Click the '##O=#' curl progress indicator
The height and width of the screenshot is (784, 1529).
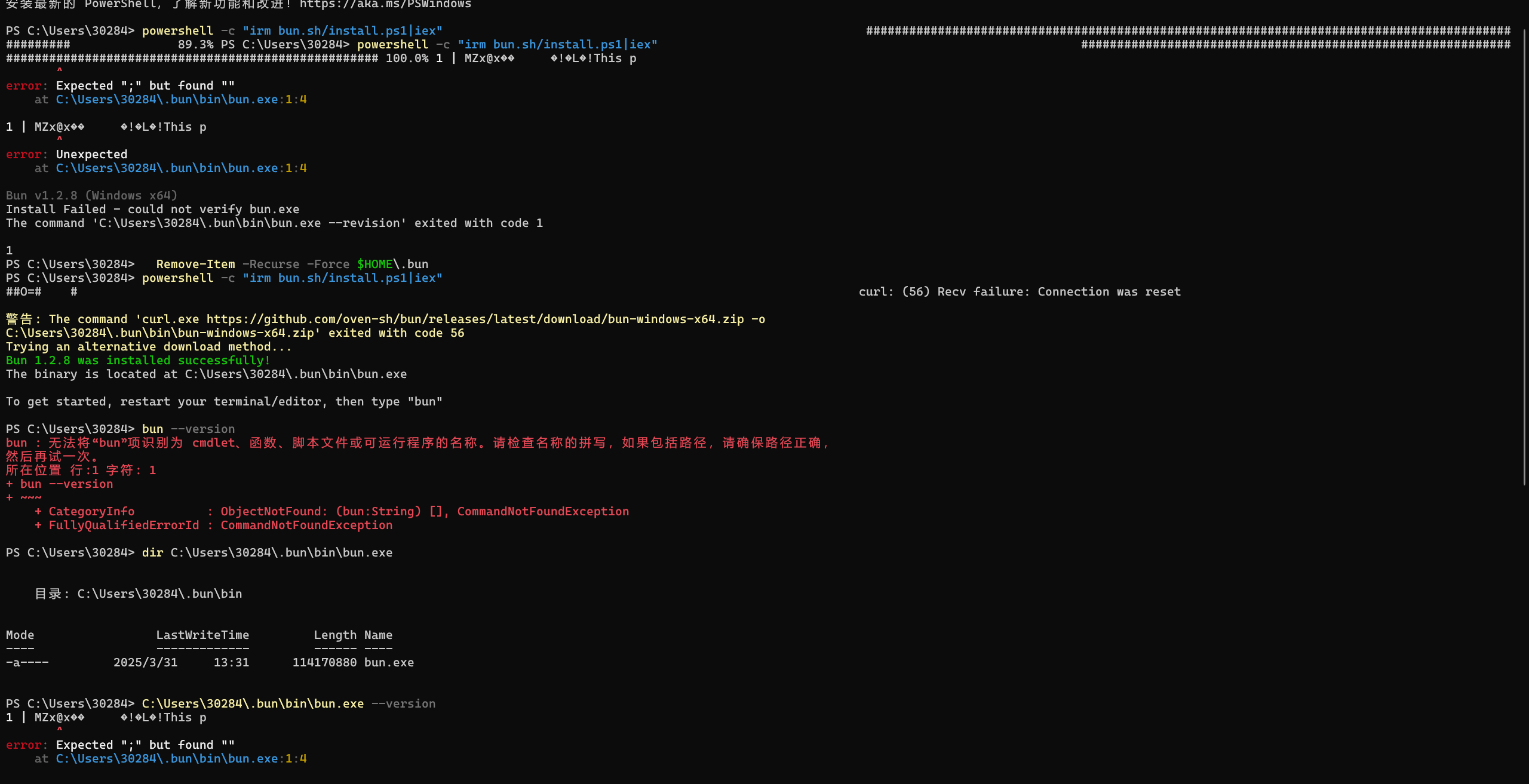point(23,292)
